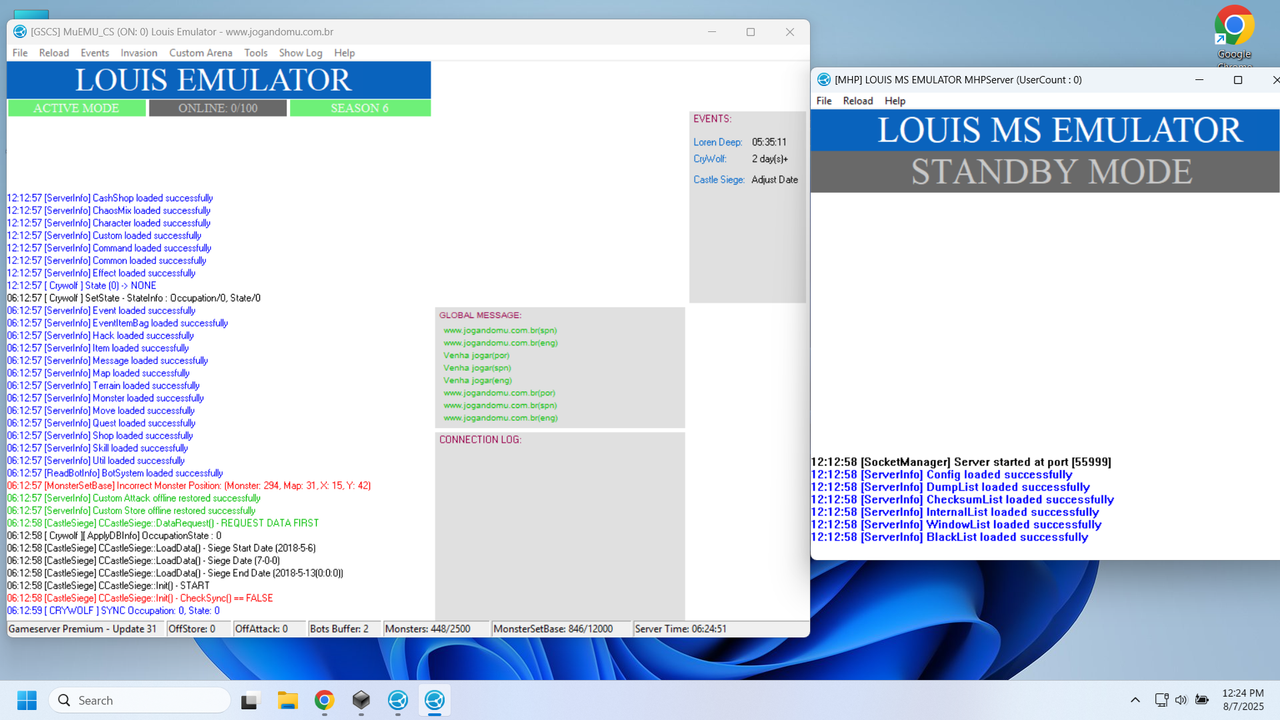The height and width of the screenshot is (720, 1280).
Task: Click the black cube app taskbar icon
Action: tap(361, 700)
